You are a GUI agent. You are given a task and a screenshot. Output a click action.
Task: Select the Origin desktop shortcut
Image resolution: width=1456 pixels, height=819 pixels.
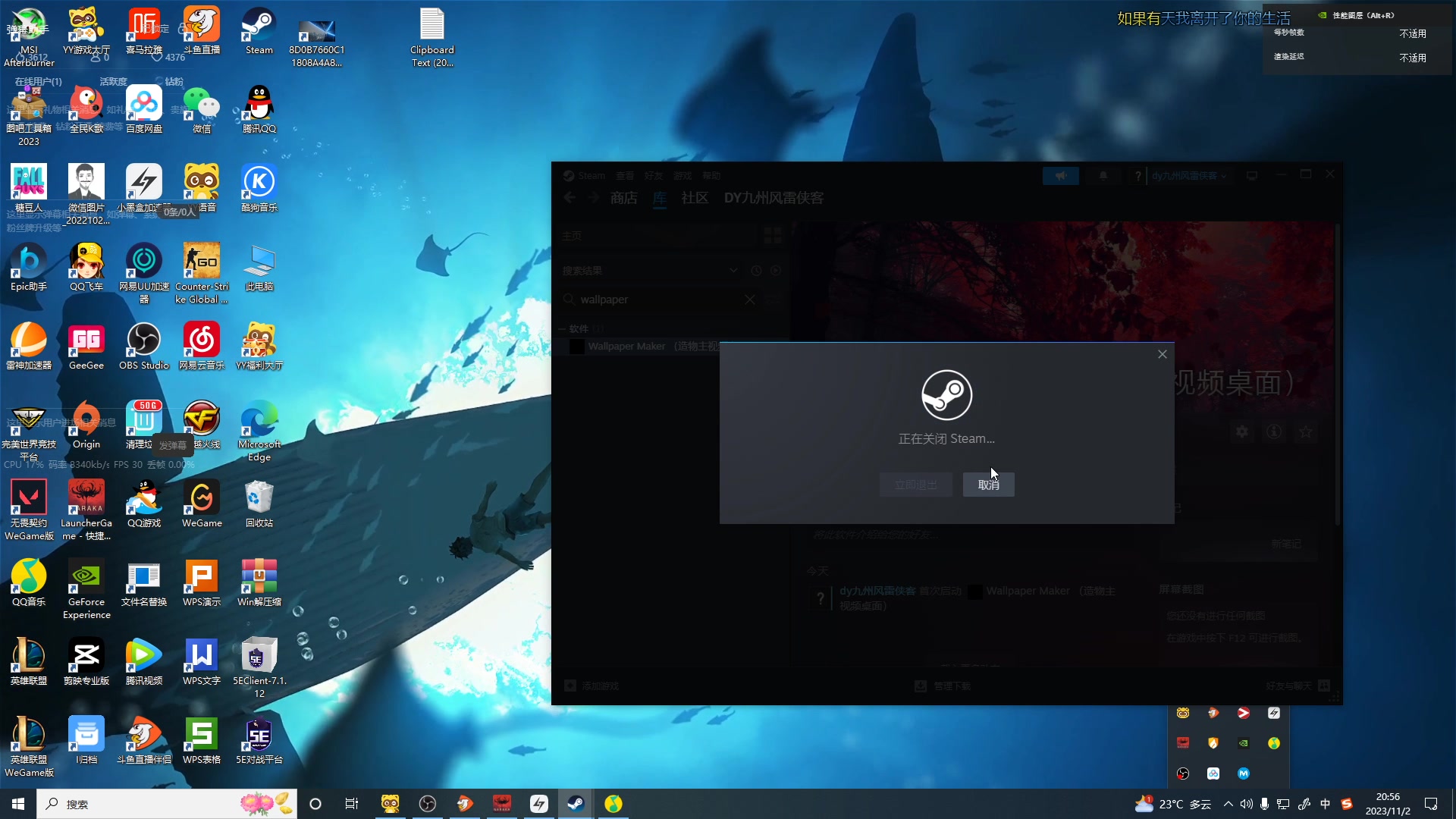(x=86, y=425)
